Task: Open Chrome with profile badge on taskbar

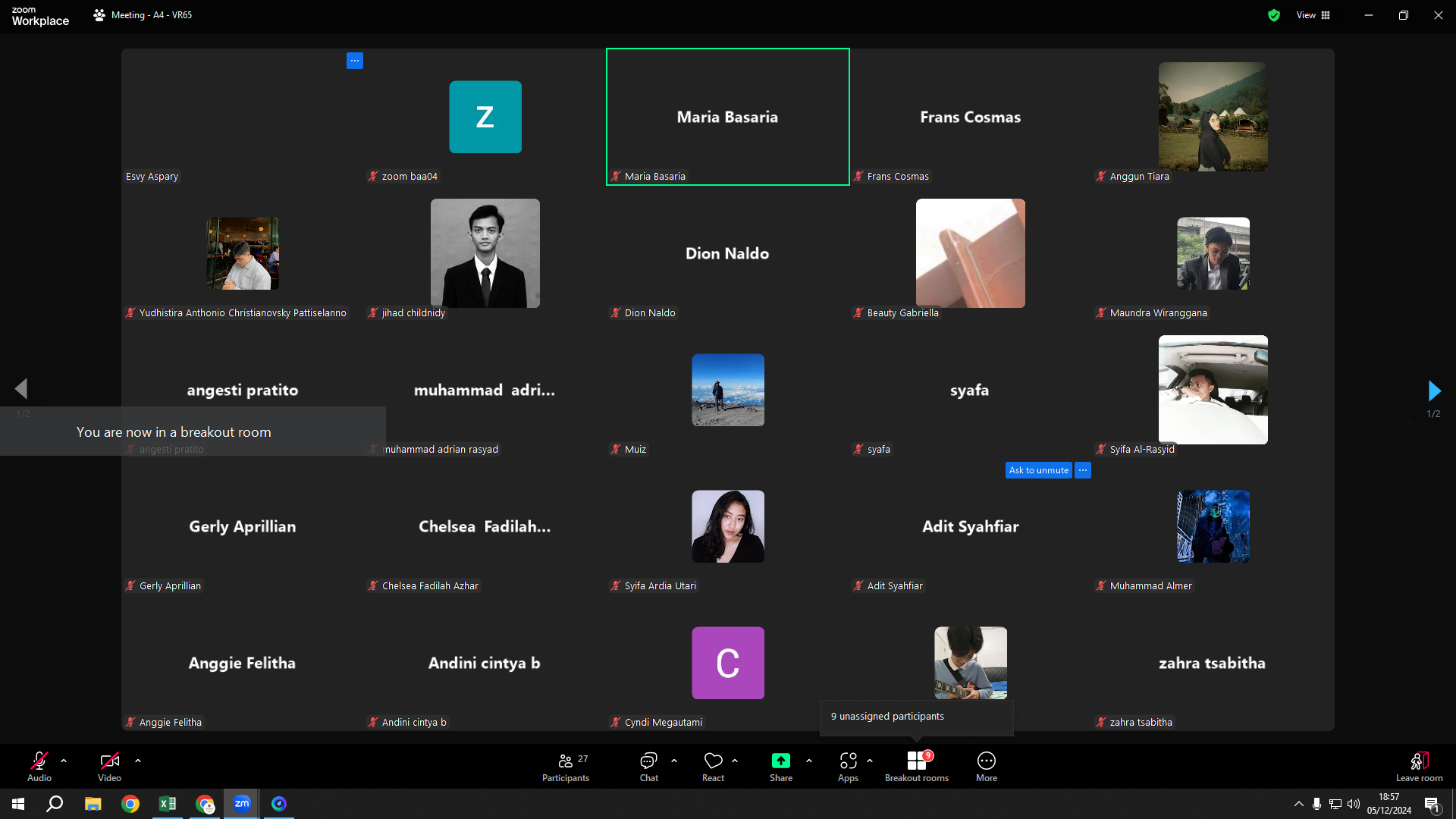Action: click(x=205, y=804)
